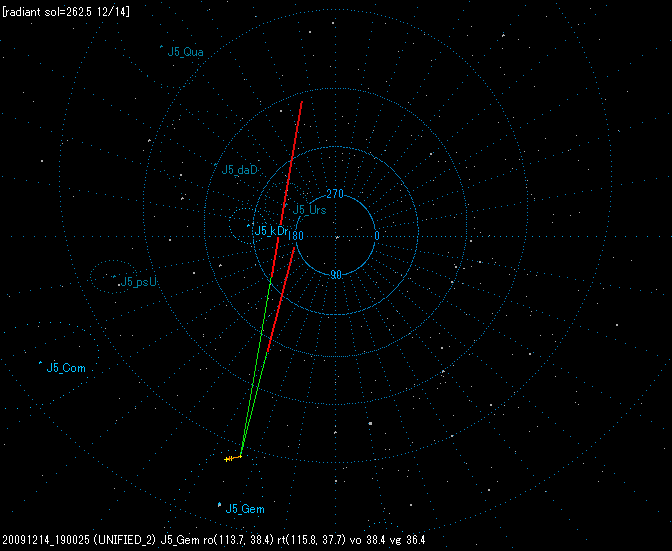Click the 270 degree axis label
This screenshot has height=551, width=672.
[x=335, y=194]
